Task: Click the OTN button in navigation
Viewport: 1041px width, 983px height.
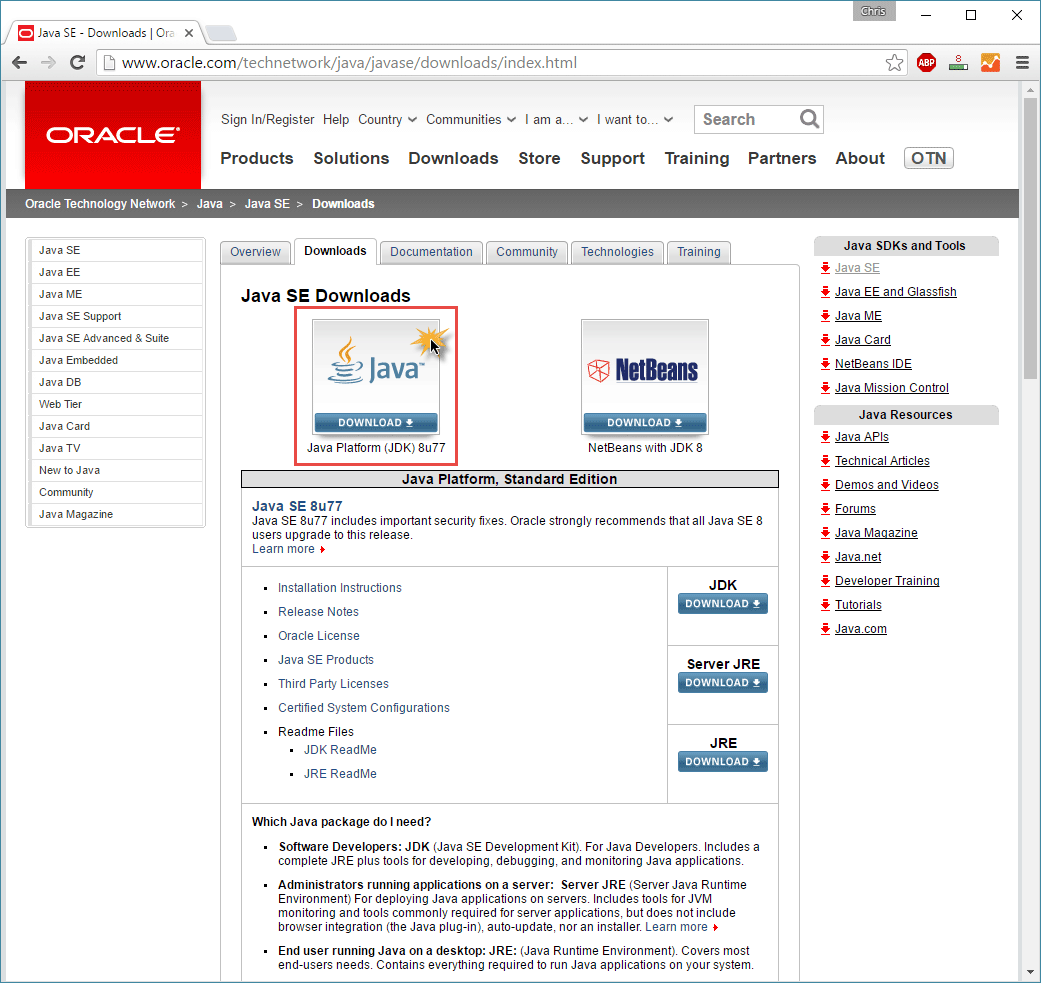Action: (928, 158)
